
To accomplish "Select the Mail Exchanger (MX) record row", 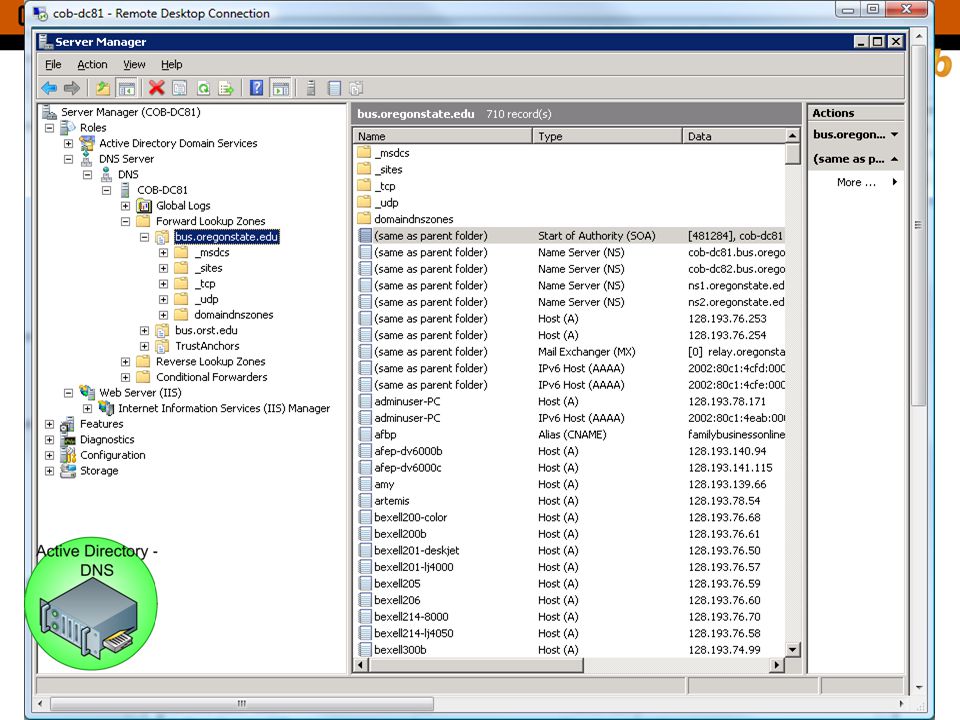I will click(x=569, y=351).
